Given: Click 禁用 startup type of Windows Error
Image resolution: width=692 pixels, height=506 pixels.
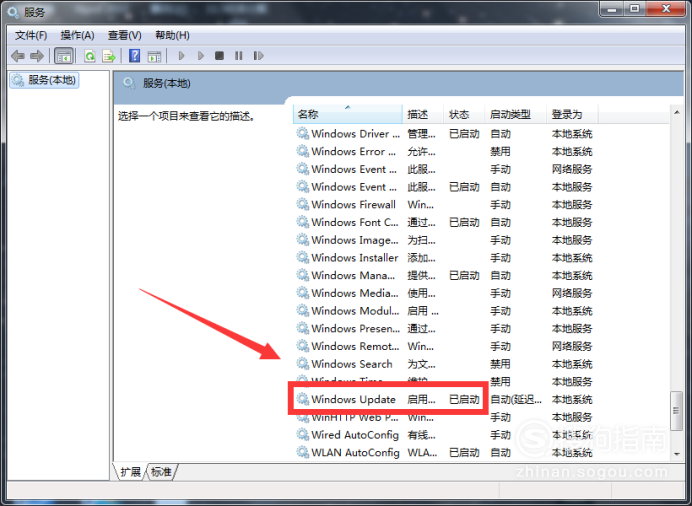Looking at the screenshot, I should 500,151.
